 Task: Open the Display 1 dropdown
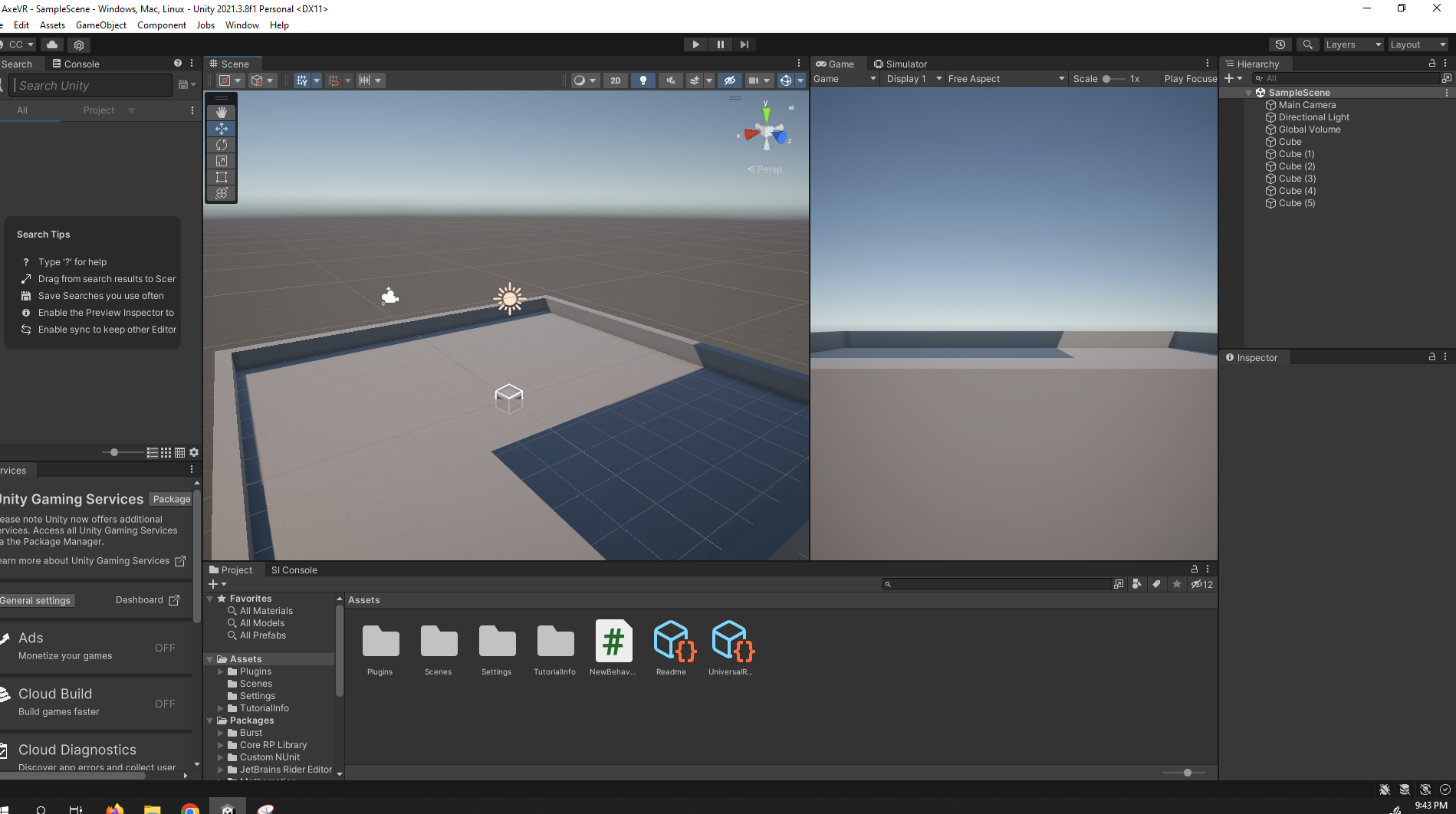point(913,79)
